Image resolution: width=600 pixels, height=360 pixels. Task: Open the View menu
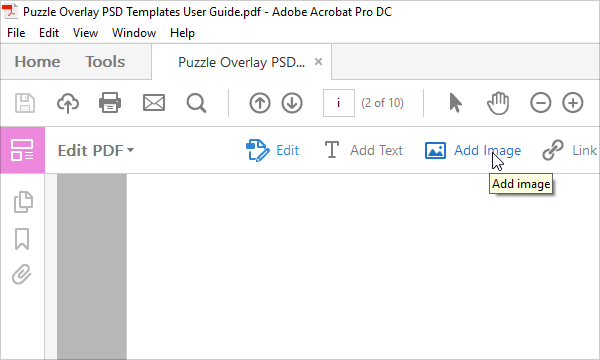85,33
